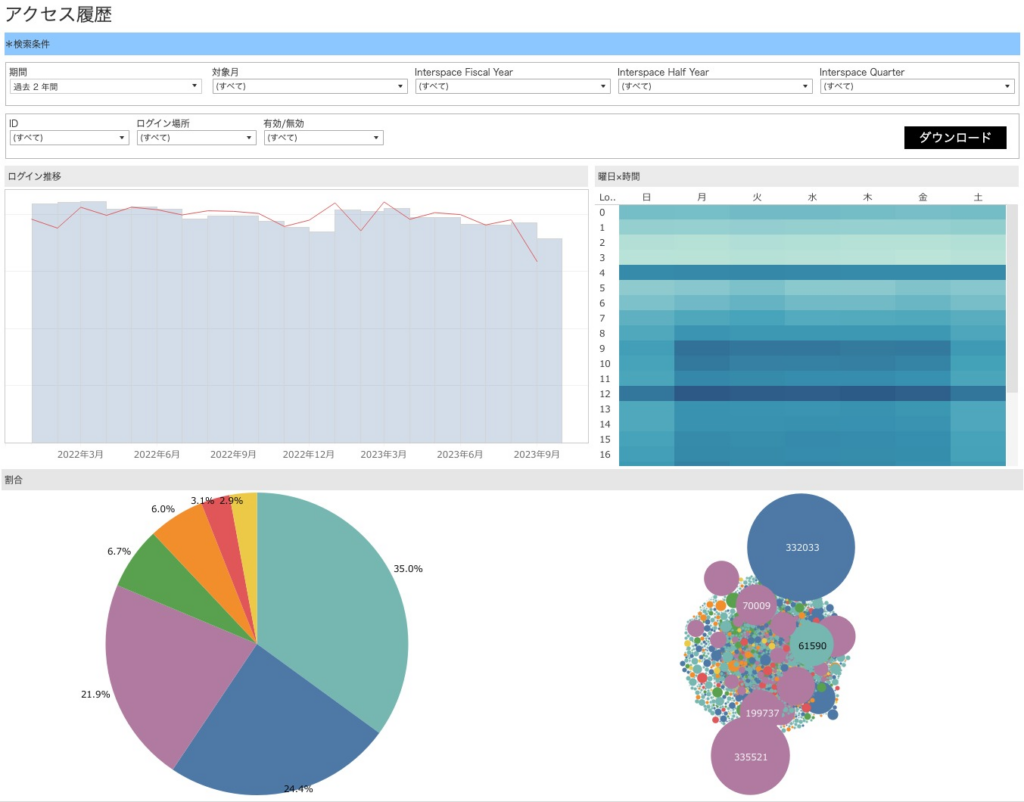Click the 月 column header in heatmap
The image size is (1024, 802).
point(702,198)
